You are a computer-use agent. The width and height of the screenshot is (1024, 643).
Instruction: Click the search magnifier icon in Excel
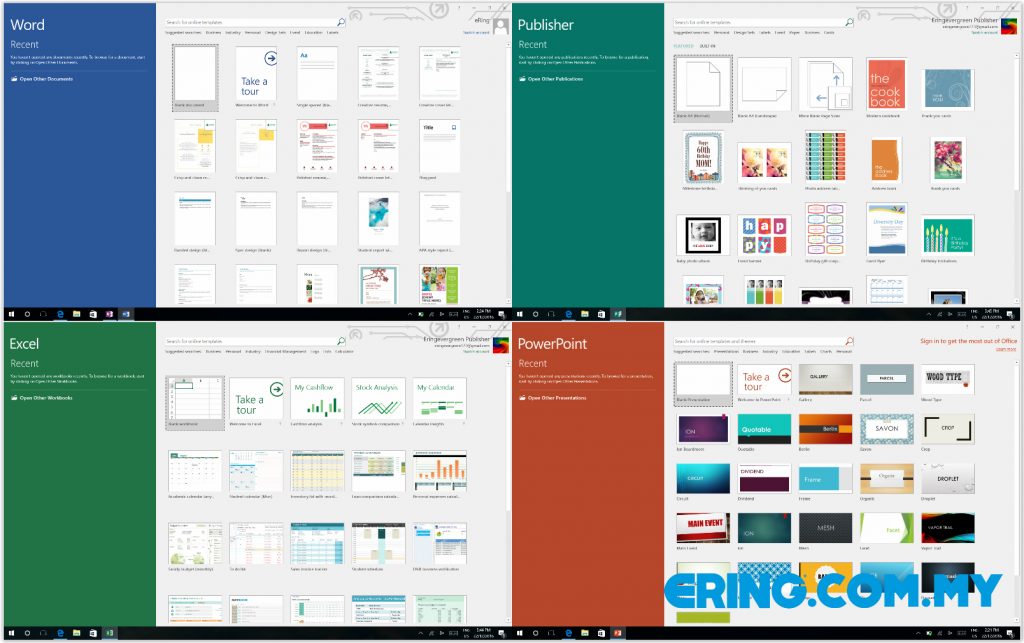pyautogui.click(x=341, y=341)
